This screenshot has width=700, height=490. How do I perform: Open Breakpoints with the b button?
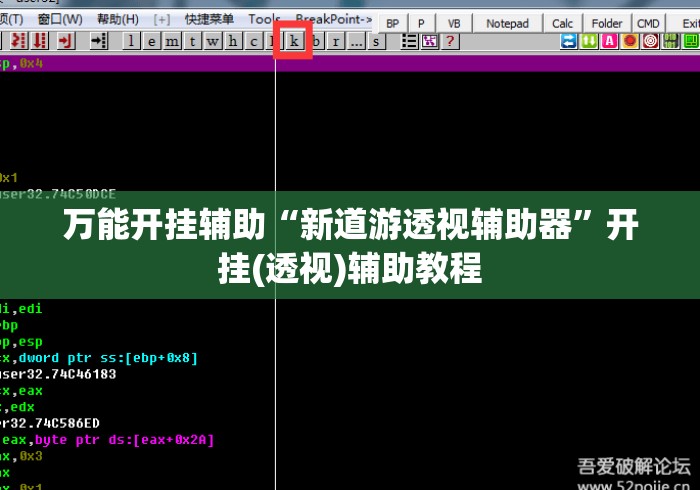tap(316, 42)
